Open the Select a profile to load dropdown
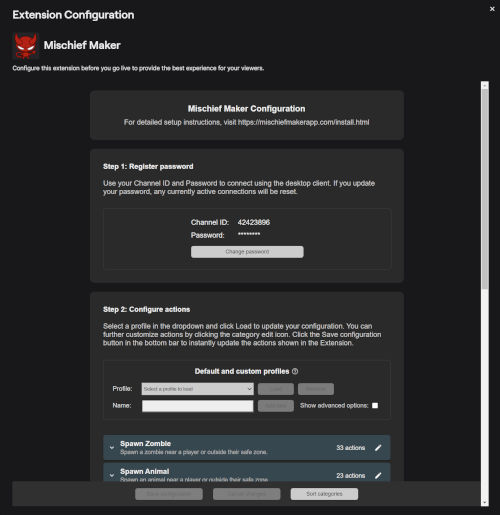The height and width of the screenshot is (515, 500). (x=197, y=389)
